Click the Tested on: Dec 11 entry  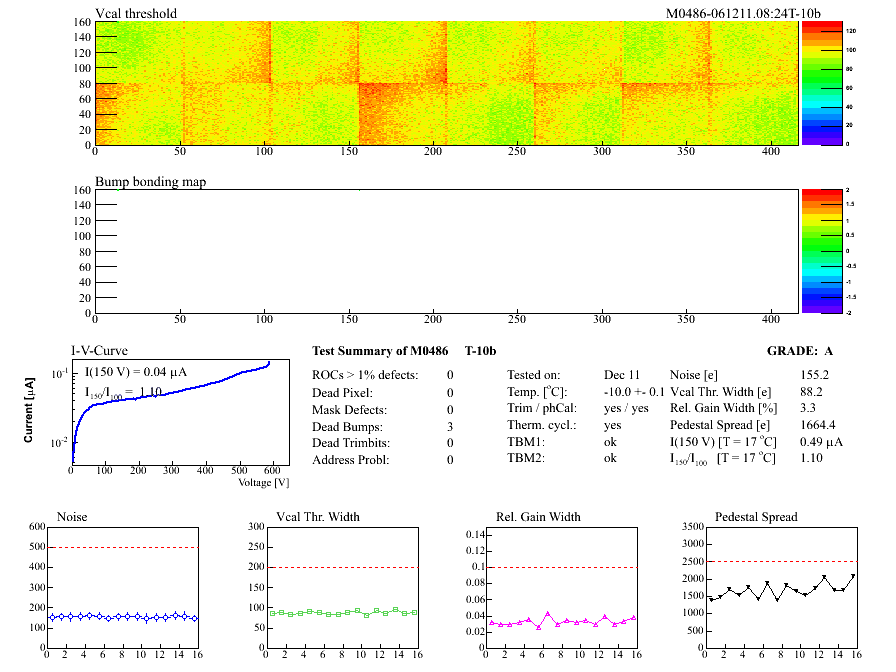click(x=580, y=375)
